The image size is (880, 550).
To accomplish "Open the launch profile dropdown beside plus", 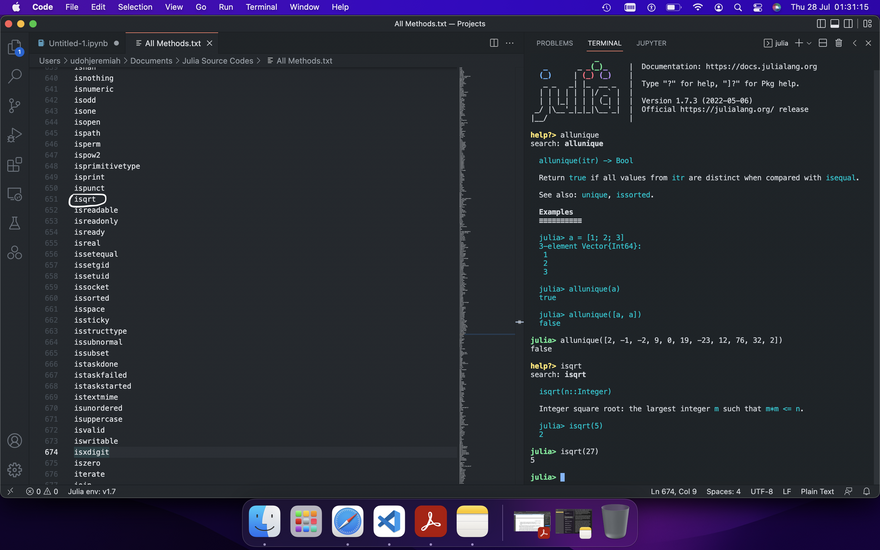I will click(x=810, y=43).
